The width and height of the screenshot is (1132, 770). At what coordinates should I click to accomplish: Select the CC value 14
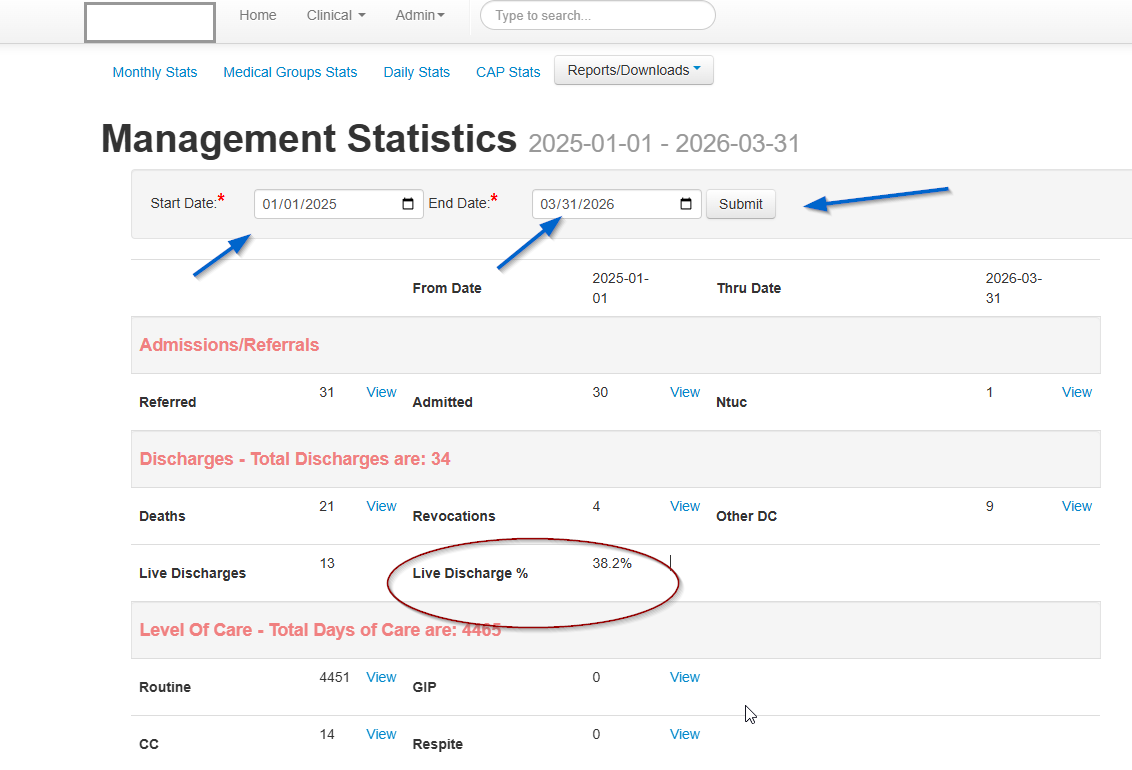[x=327, y=735]
